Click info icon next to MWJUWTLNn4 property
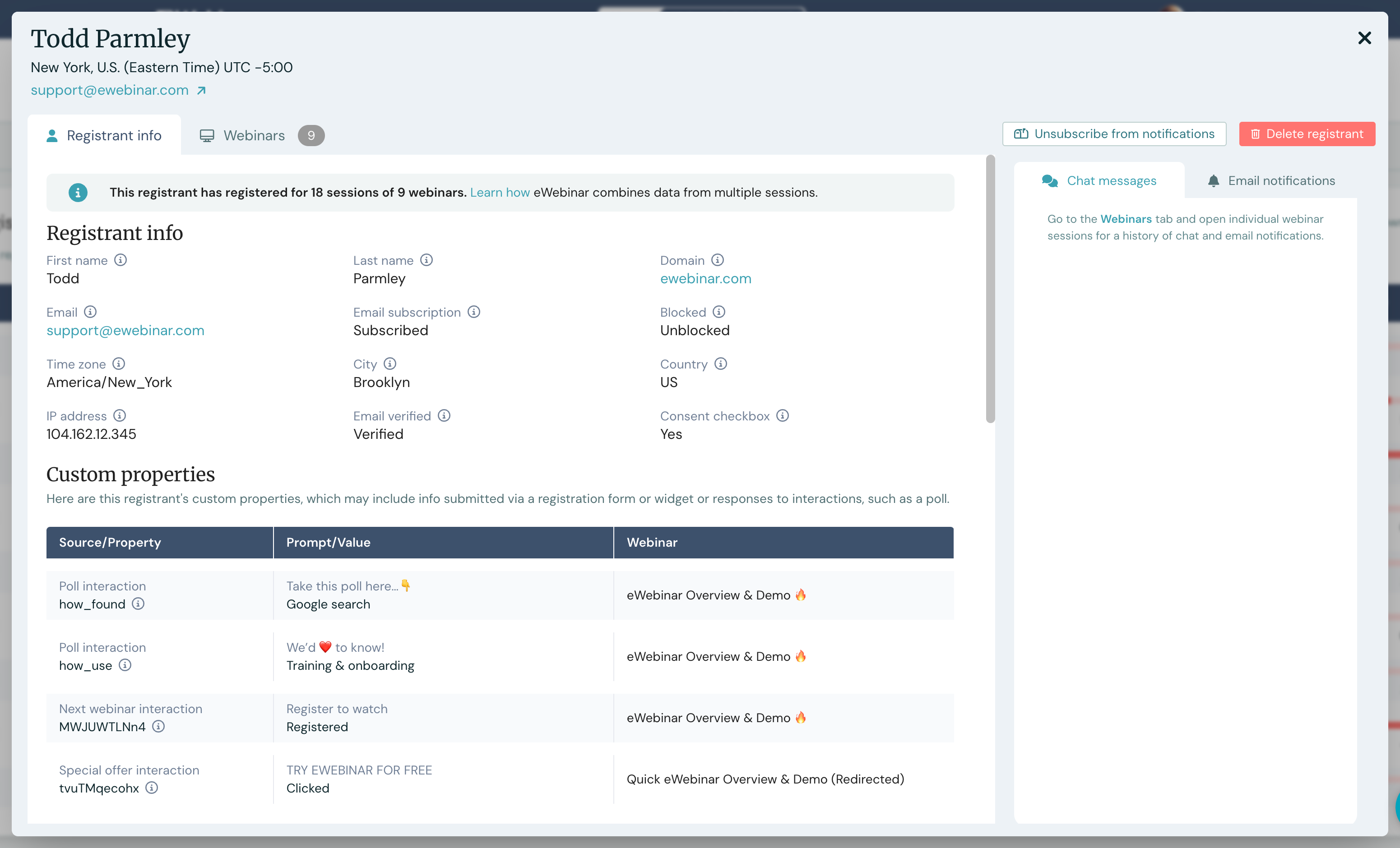The image size is (1400, 848). [x=158, y=727]
